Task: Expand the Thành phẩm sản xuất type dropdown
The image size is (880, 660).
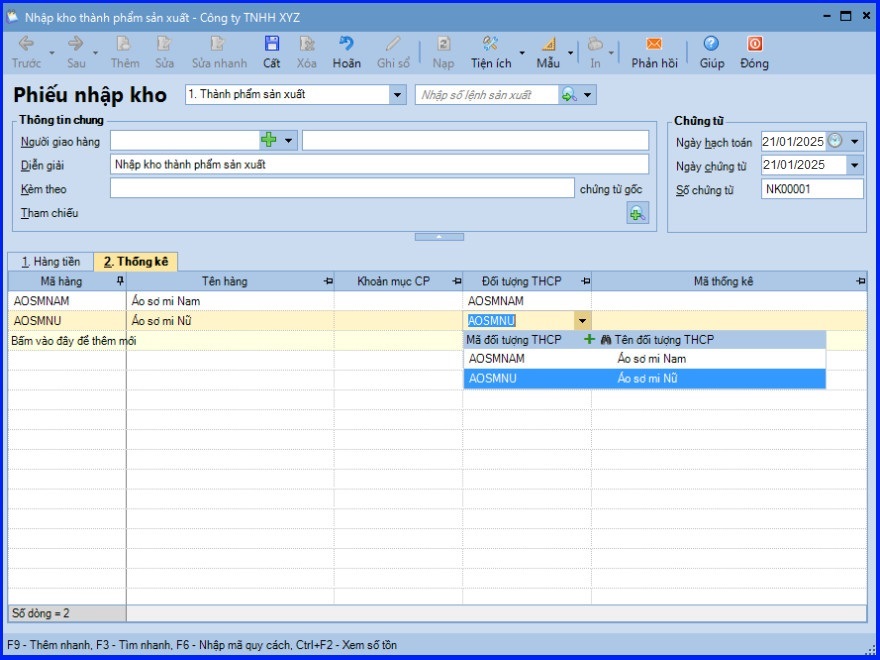Action: pyautogui.click(x=397, y=95)
